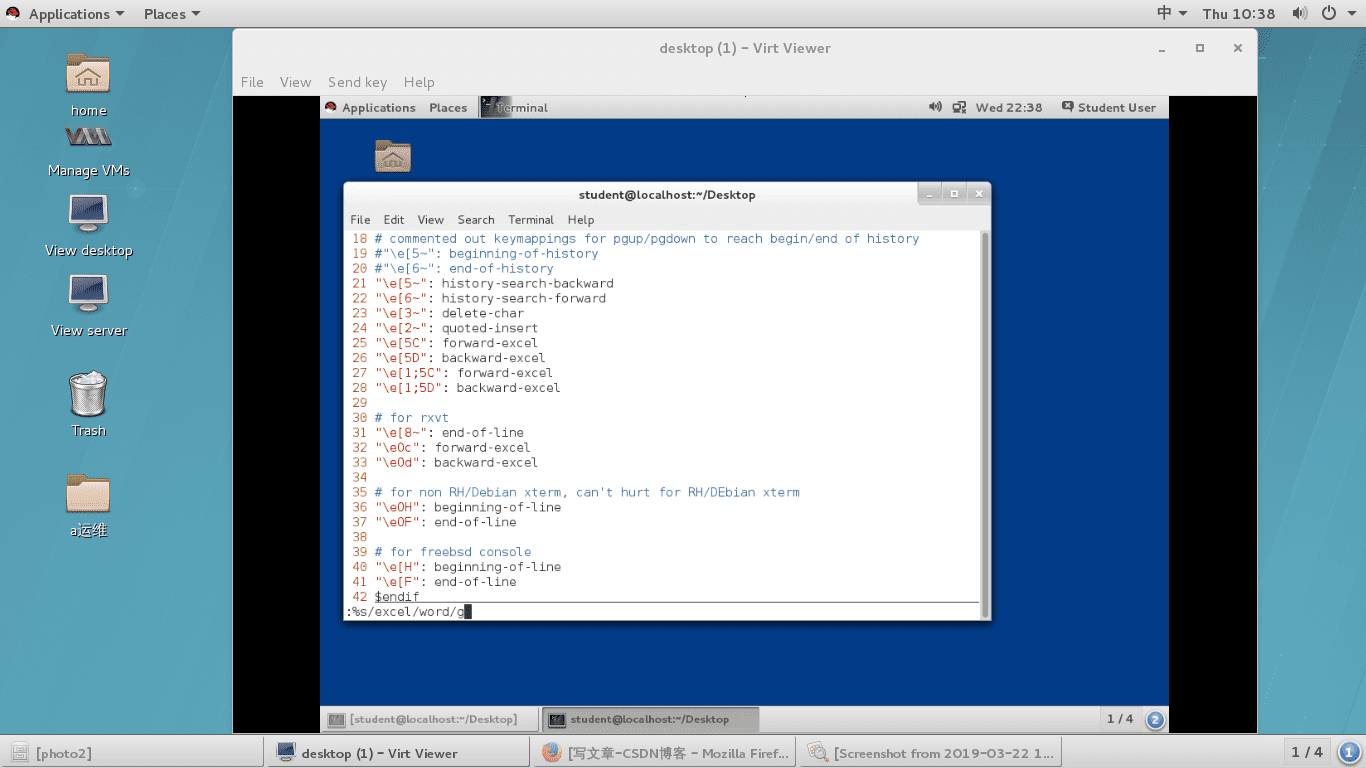The width and height of the screenshot is (1366, 768).
Task: Click the network screens icon in the guest panel
Action: pos(959,107)
